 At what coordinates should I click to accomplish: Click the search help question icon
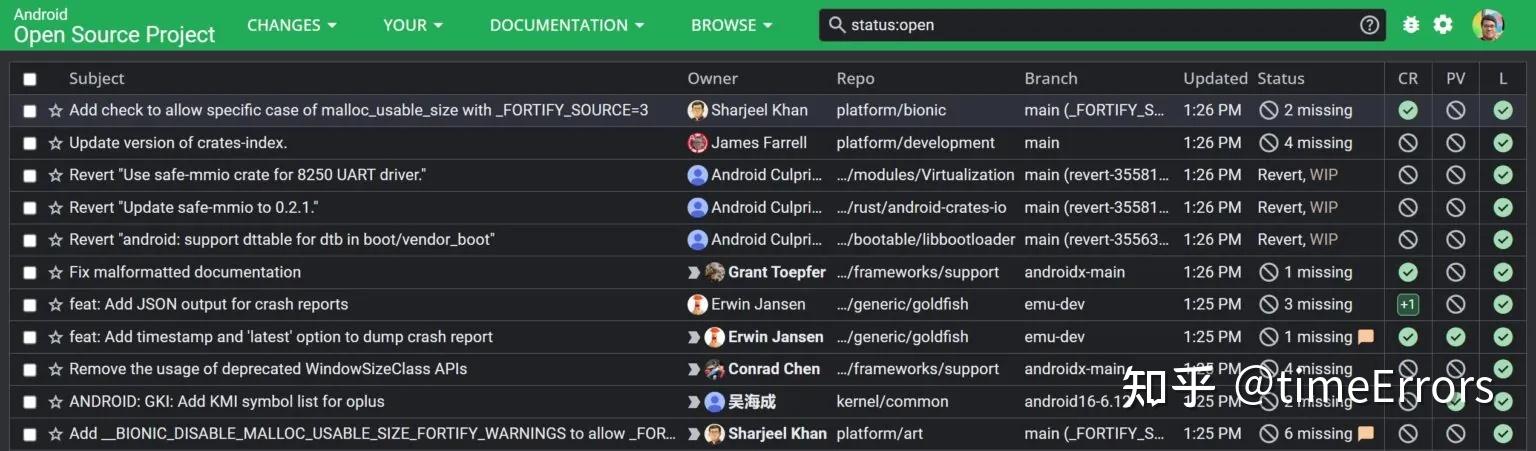[x=1369, y=25]
